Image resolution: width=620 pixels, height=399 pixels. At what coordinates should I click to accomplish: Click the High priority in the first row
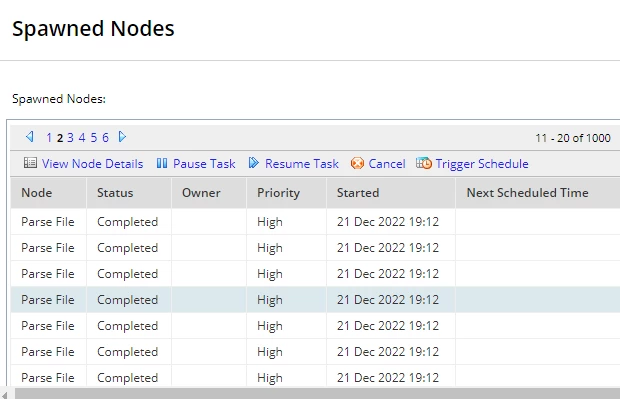[x=270, y=222]
